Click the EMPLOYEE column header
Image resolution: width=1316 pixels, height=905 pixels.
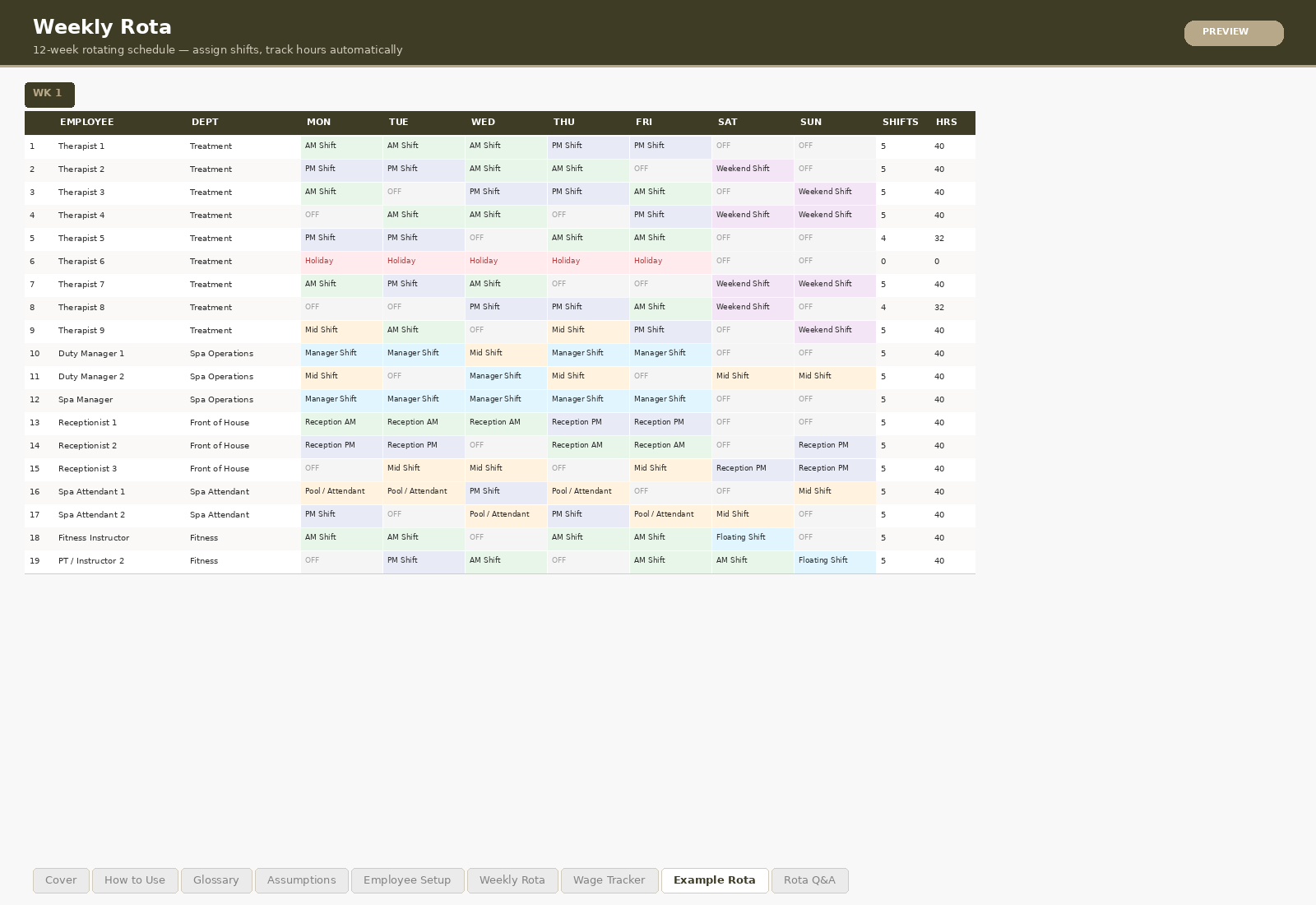(86, 122)
